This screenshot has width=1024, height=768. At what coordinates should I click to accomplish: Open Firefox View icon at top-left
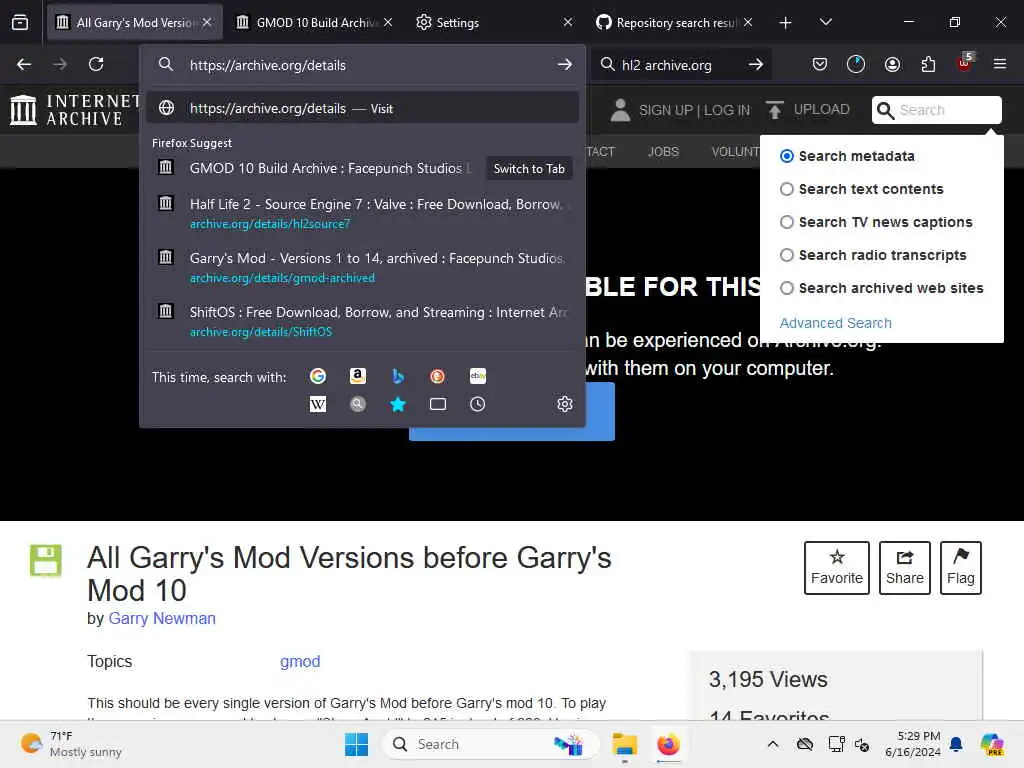point(20,23)
